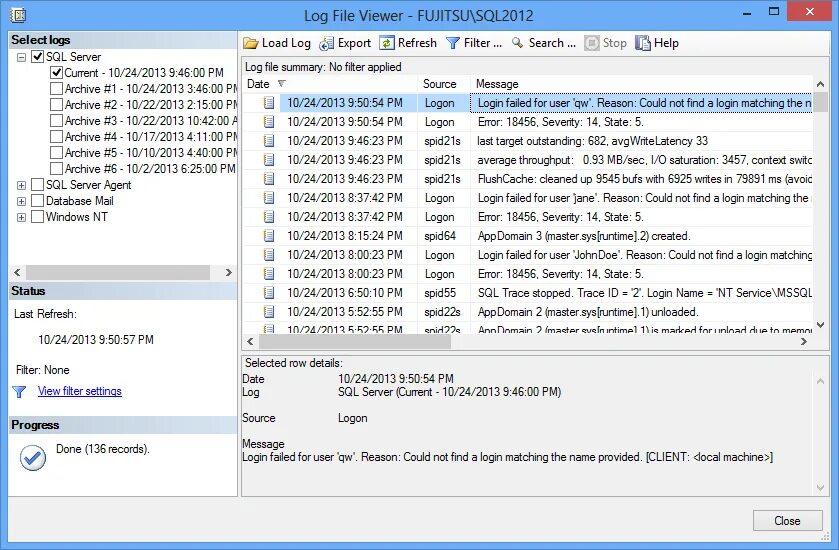Image resolution: width=839 pixels, height=550 pixels.
Task: Click the Search magnifier icon
Action: click(x=517, y=43)
